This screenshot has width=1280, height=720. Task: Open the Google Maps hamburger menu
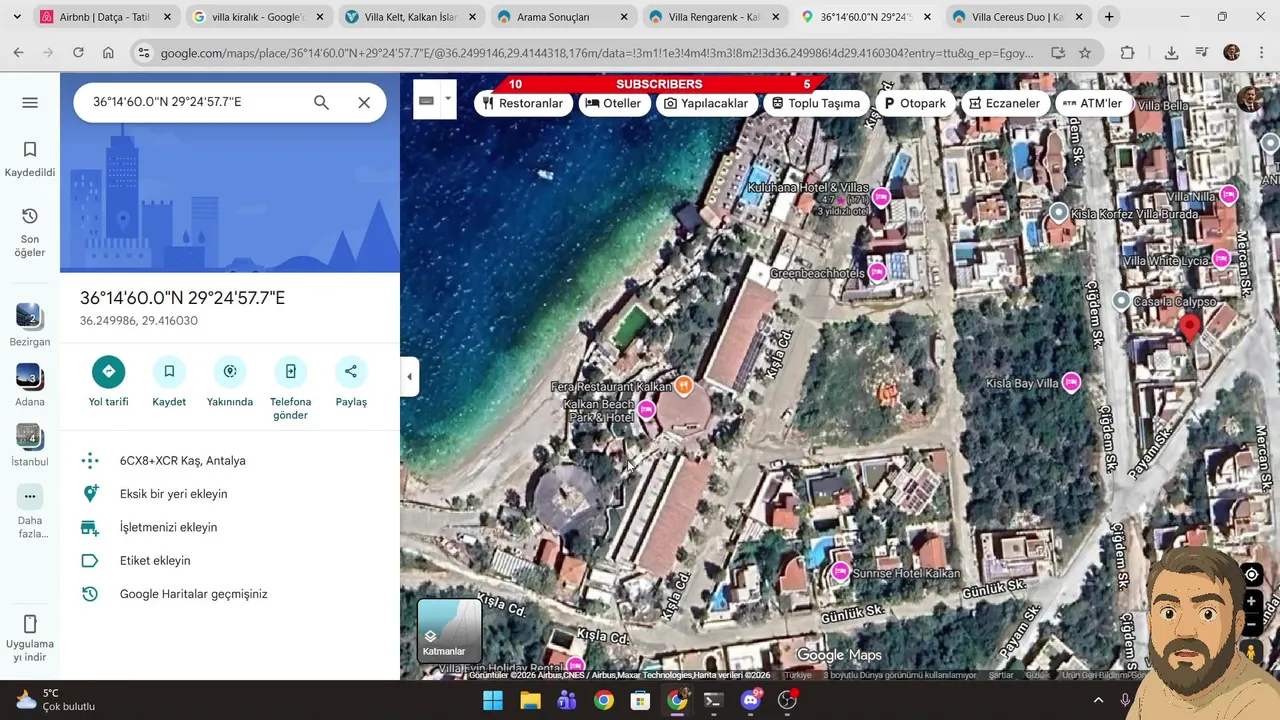pyautogui.click(x=30, y=102)
